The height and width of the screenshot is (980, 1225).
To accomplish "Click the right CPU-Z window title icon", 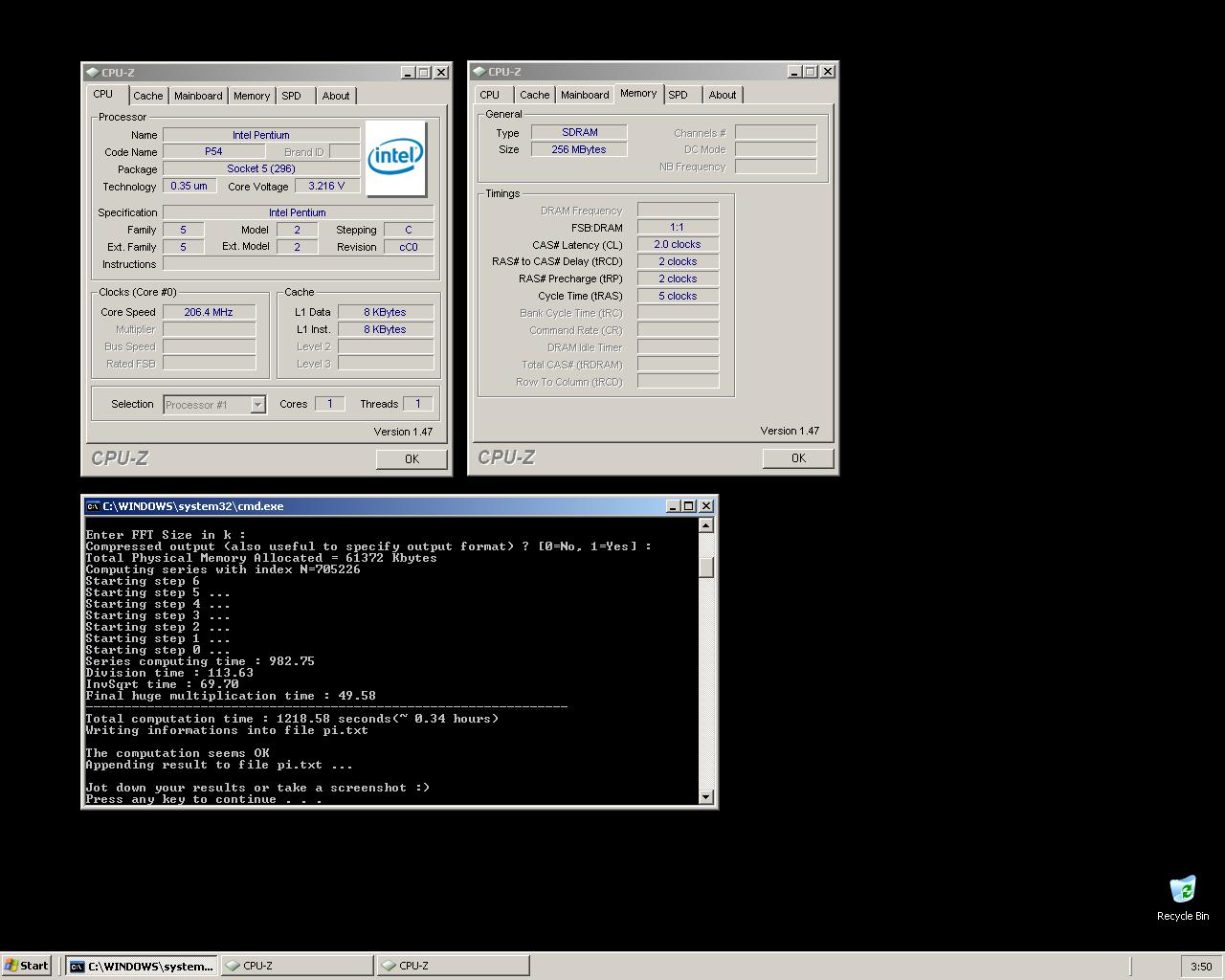I will [479, 71].
